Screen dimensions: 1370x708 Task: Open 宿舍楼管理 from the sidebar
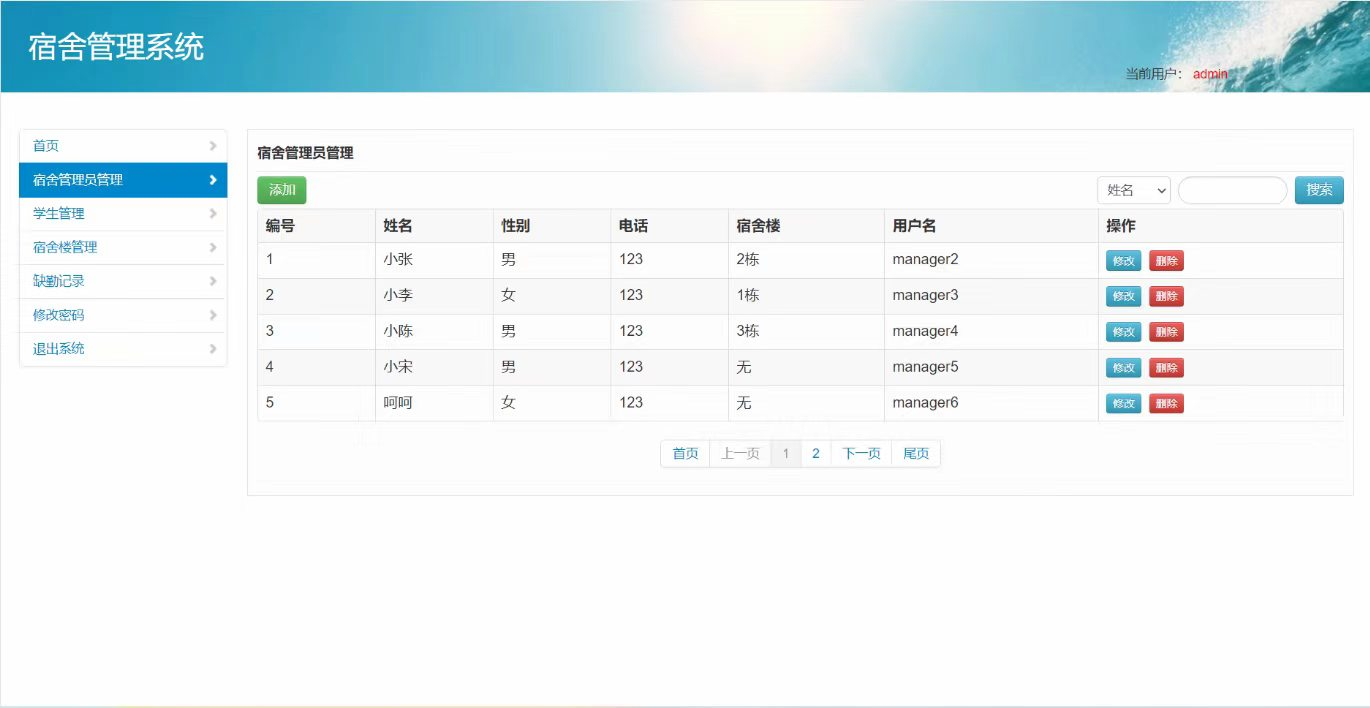tap(123, 247)
